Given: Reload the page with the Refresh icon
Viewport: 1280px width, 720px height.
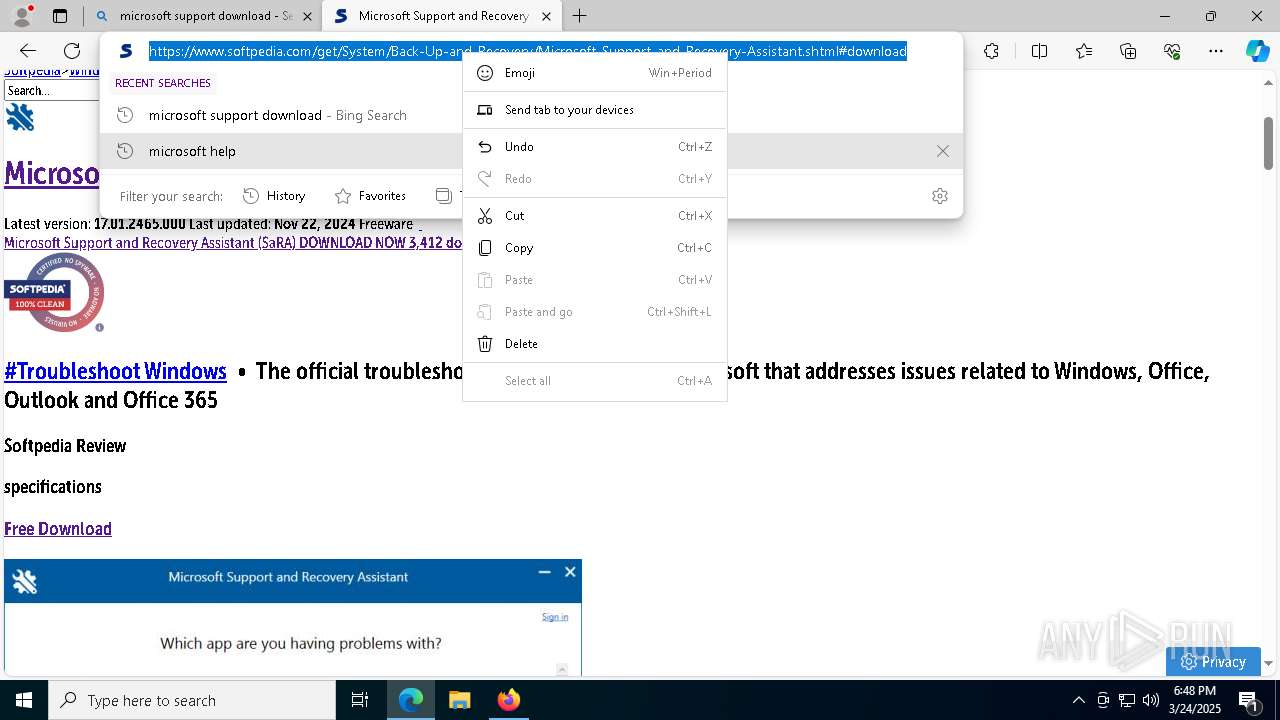Looking at the screenshot, I should (72, 51).
